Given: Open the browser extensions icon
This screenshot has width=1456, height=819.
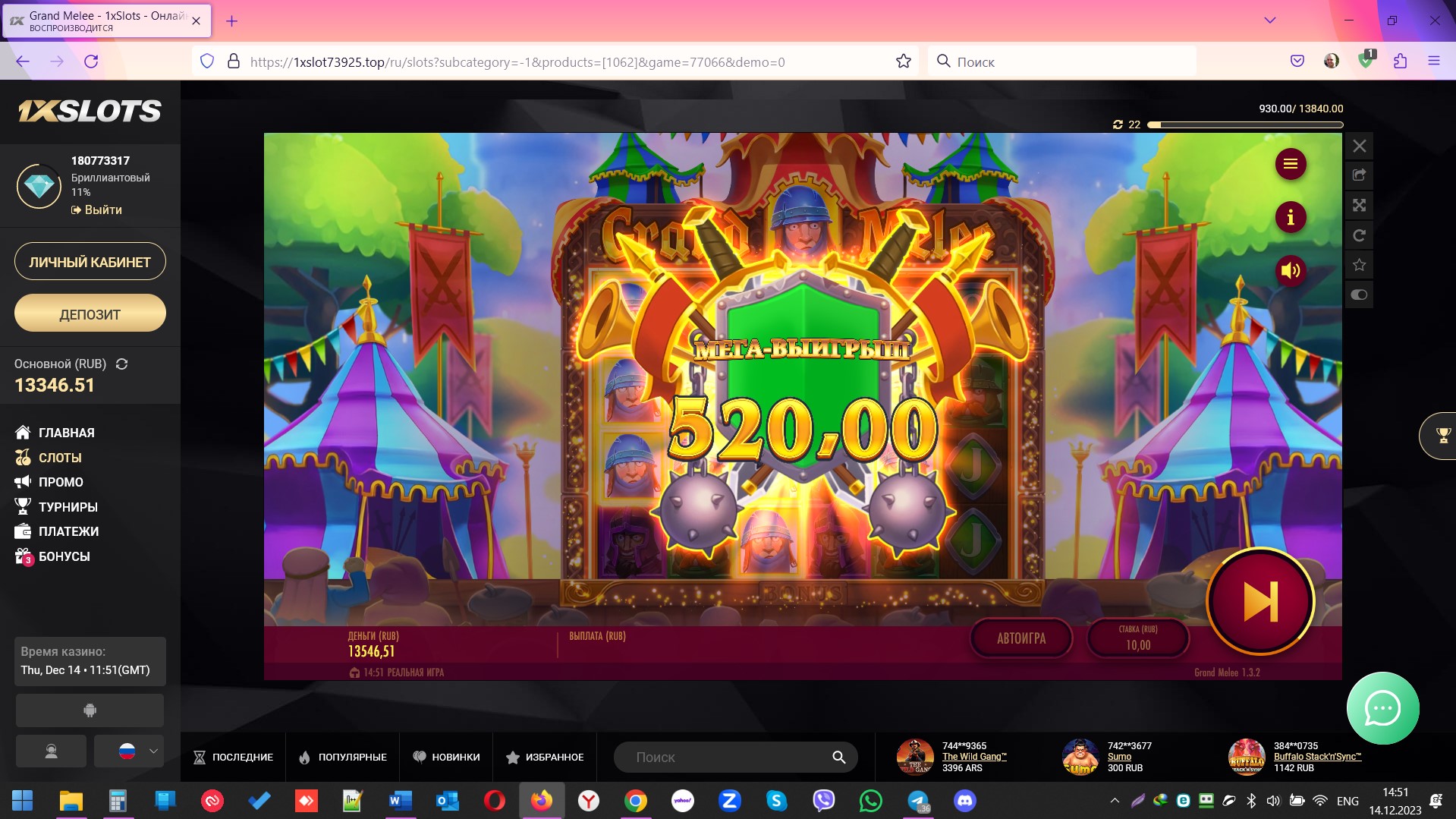Looking at the screenshot, I should (x=1400, y=61).
